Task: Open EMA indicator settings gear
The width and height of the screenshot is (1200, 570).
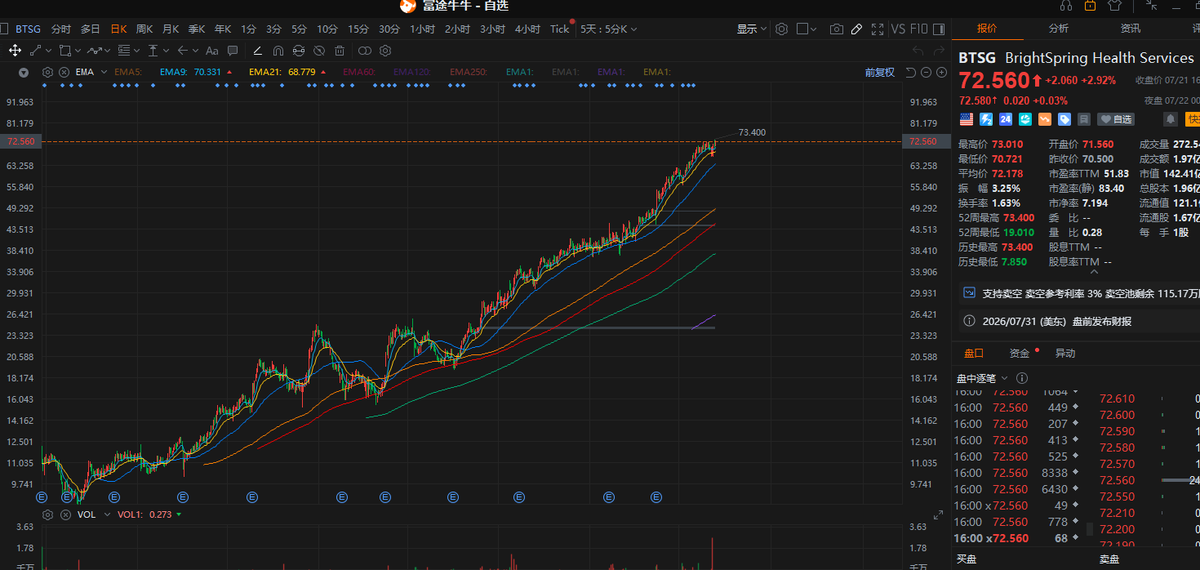Action: 47,72
